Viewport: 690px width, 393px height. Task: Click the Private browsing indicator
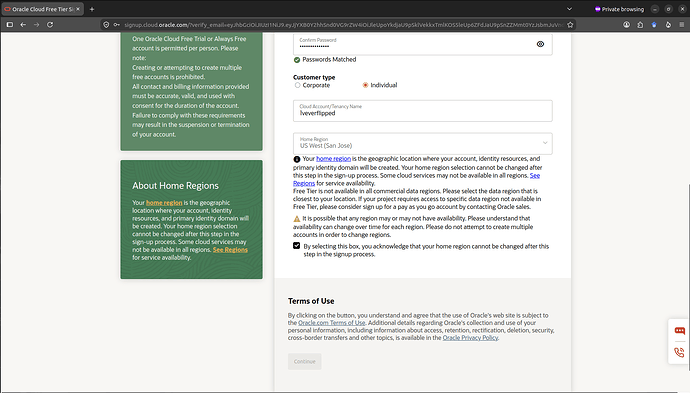(x=619, y=9)
